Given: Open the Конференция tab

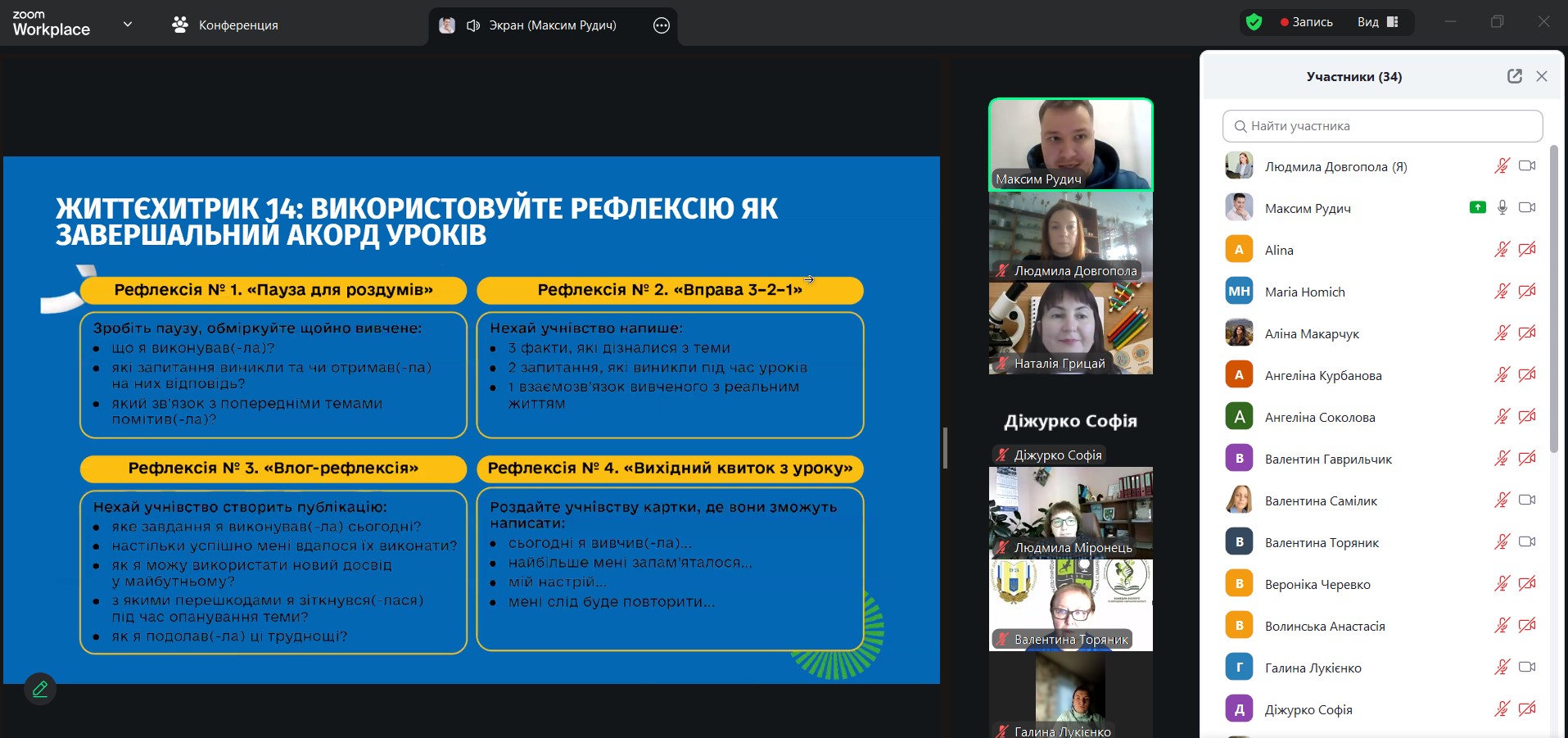Looking at the screenshot, I should (x=225, y=25).
